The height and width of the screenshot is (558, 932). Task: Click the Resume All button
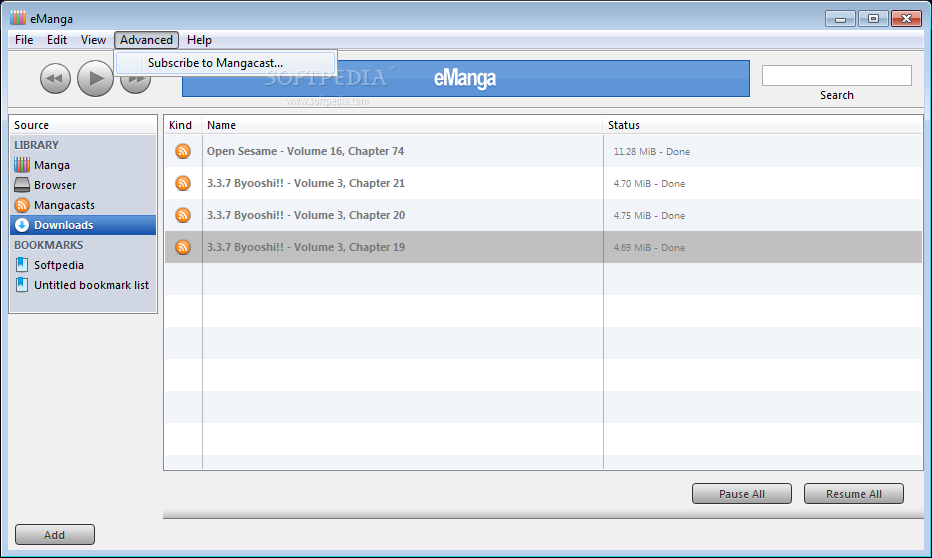click(x=854, y=494)
